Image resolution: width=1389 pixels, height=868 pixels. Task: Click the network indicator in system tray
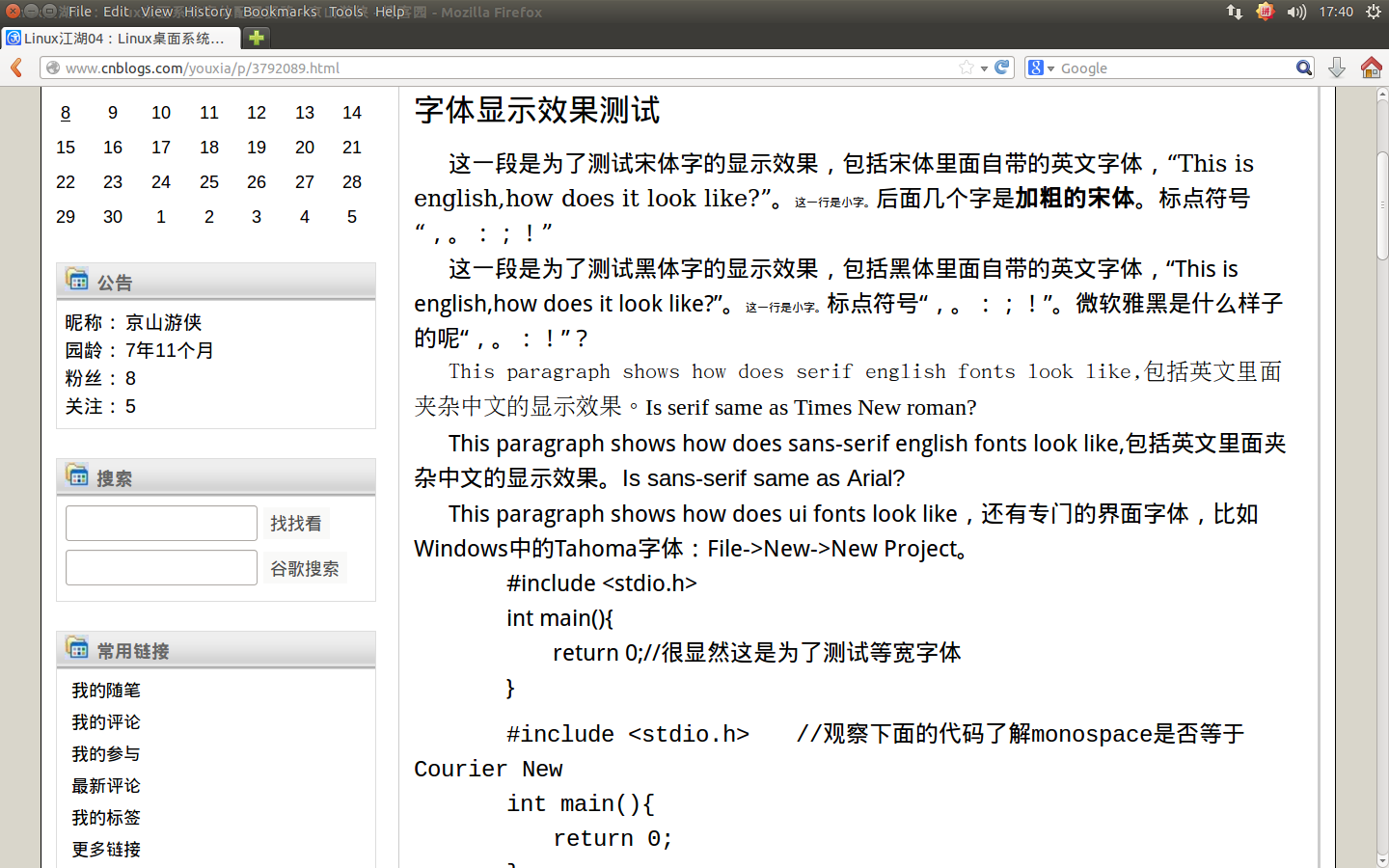tap(1235, 12)
